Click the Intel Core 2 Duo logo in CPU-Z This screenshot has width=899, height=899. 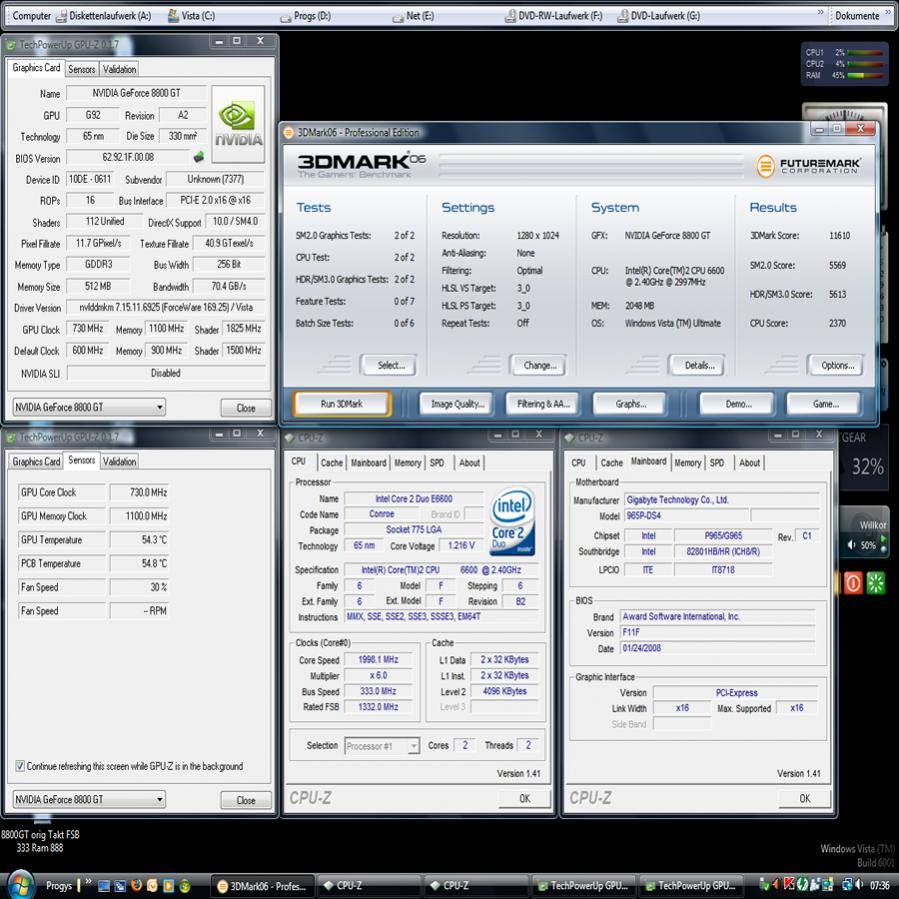(513, 522)
